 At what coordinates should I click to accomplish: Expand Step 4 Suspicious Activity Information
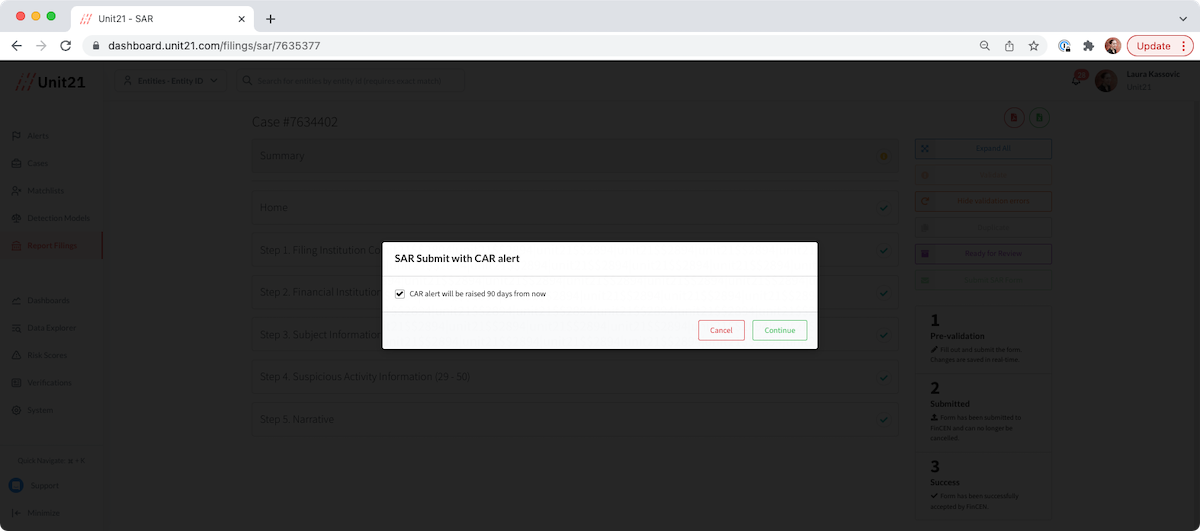[574, 377]
